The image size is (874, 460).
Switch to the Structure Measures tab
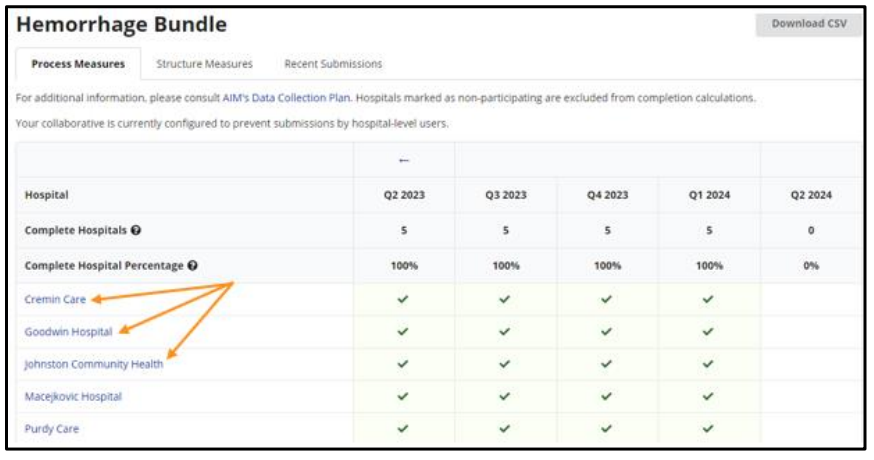204,64
